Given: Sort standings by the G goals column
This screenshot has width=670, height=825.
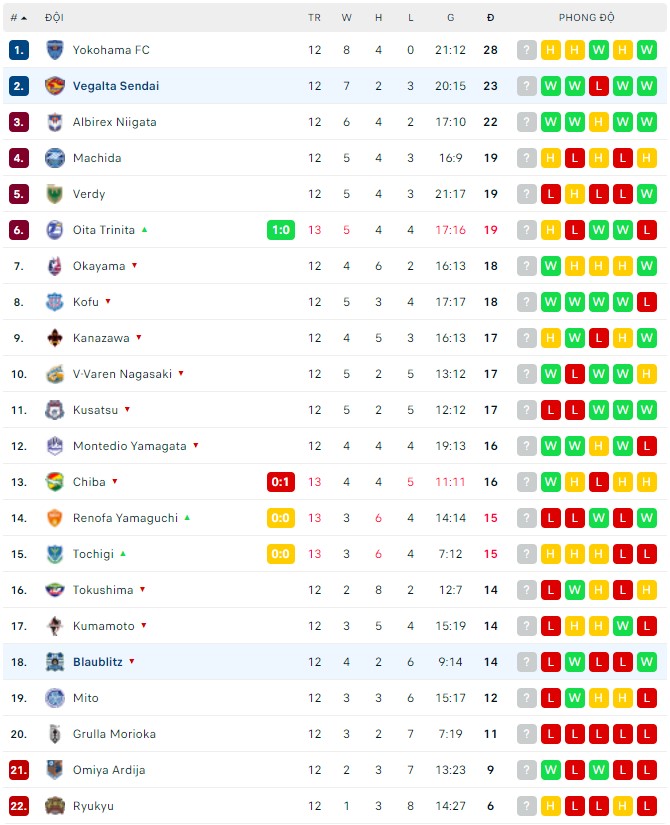Looking at the screenshot, I should tap(451, 18).
